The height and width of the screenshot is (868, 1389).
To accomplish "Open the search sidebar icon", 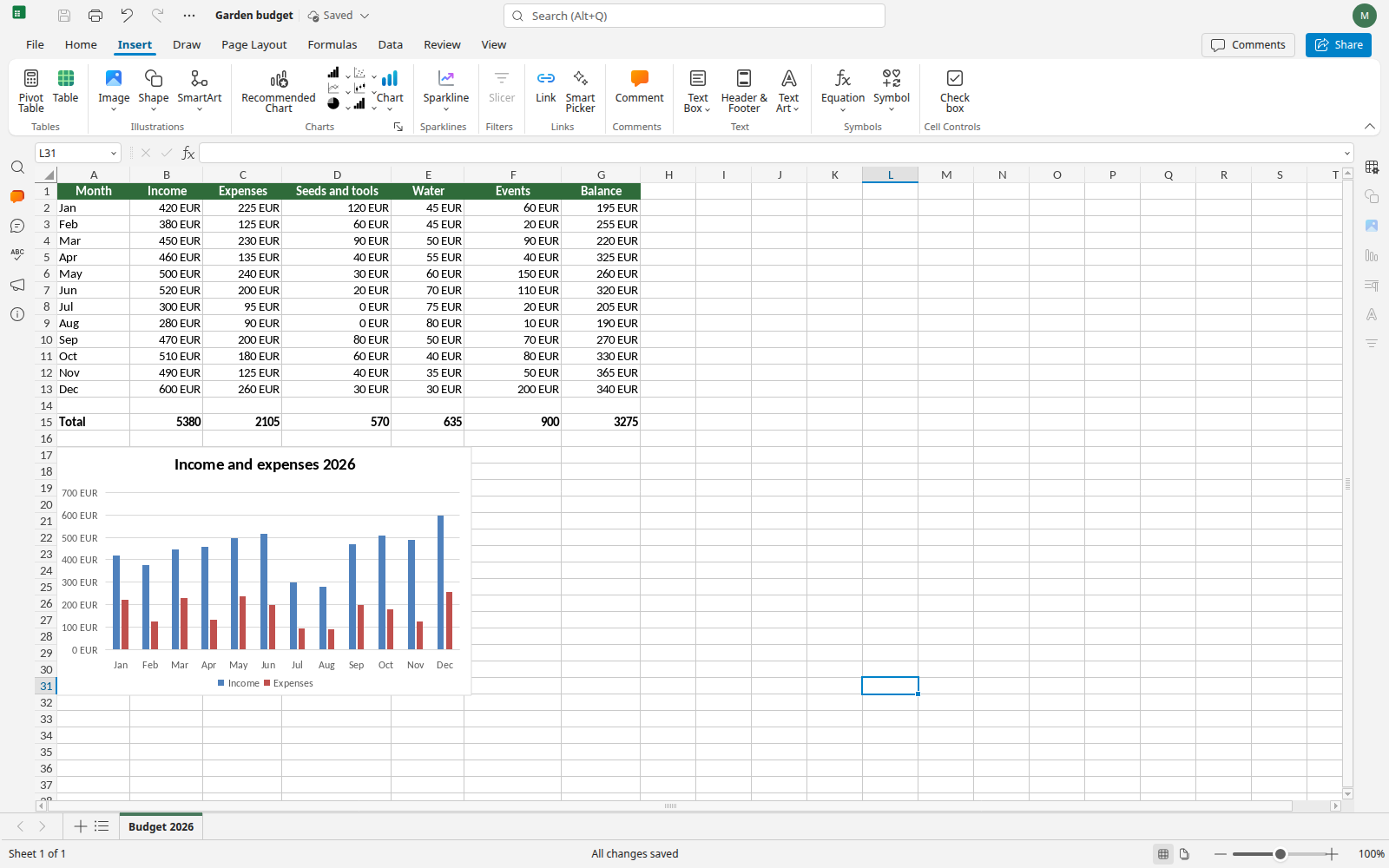I will pyautogui.click(x=17, y=167).
